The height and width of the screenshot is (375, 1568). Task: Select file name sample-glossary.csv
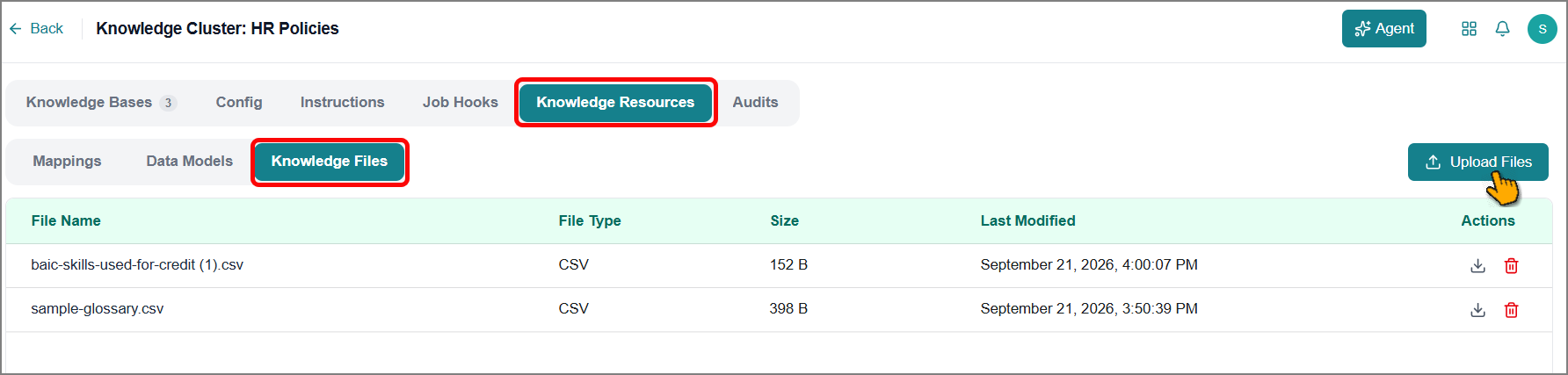pyautogui.click(x=97, y=309)
